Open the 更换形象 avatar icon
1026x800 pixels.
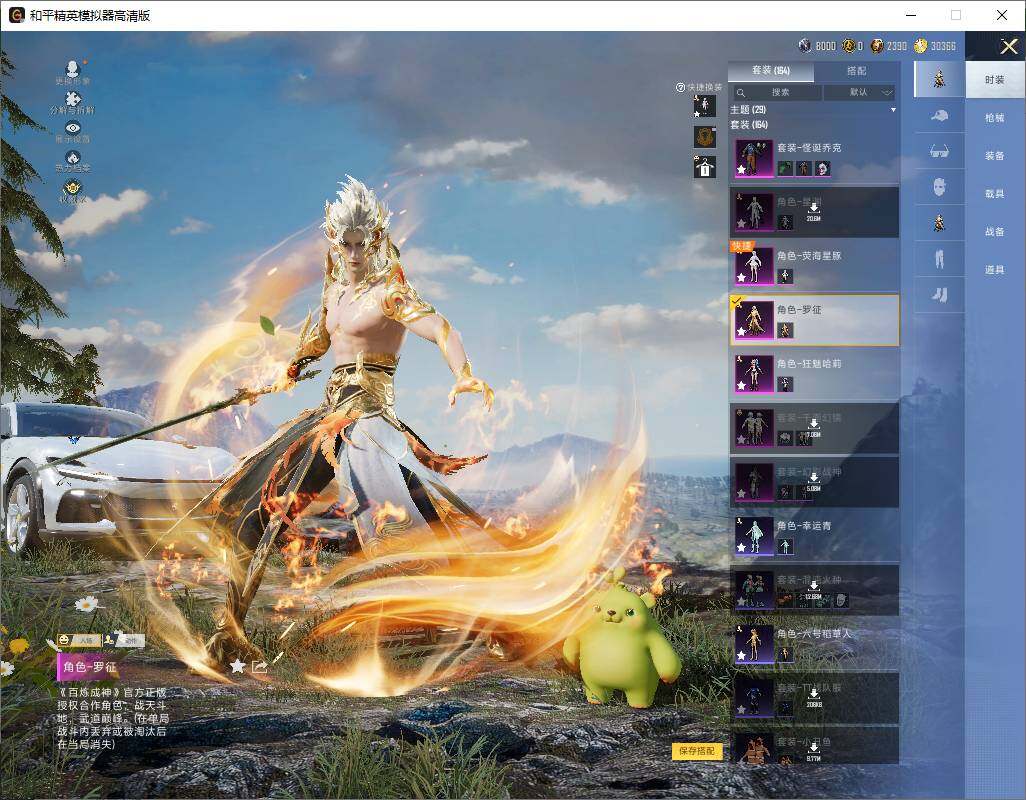pyautogui.click(x=73, y=68)
